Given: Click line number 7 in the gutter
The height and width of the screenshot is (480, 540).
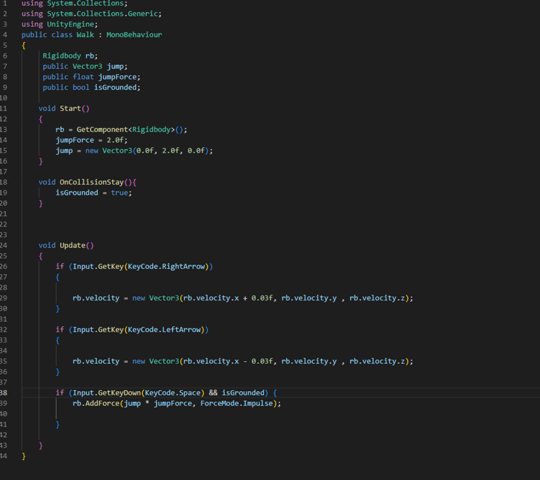Looking at the screenshot, I should (x=4, y=66).
